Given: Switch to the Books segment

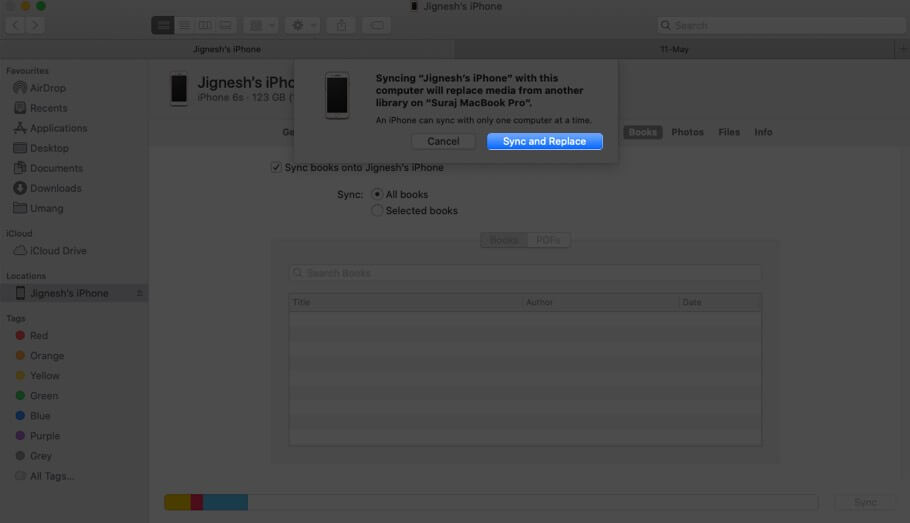Looking at the screenshot, I should 504,240.
